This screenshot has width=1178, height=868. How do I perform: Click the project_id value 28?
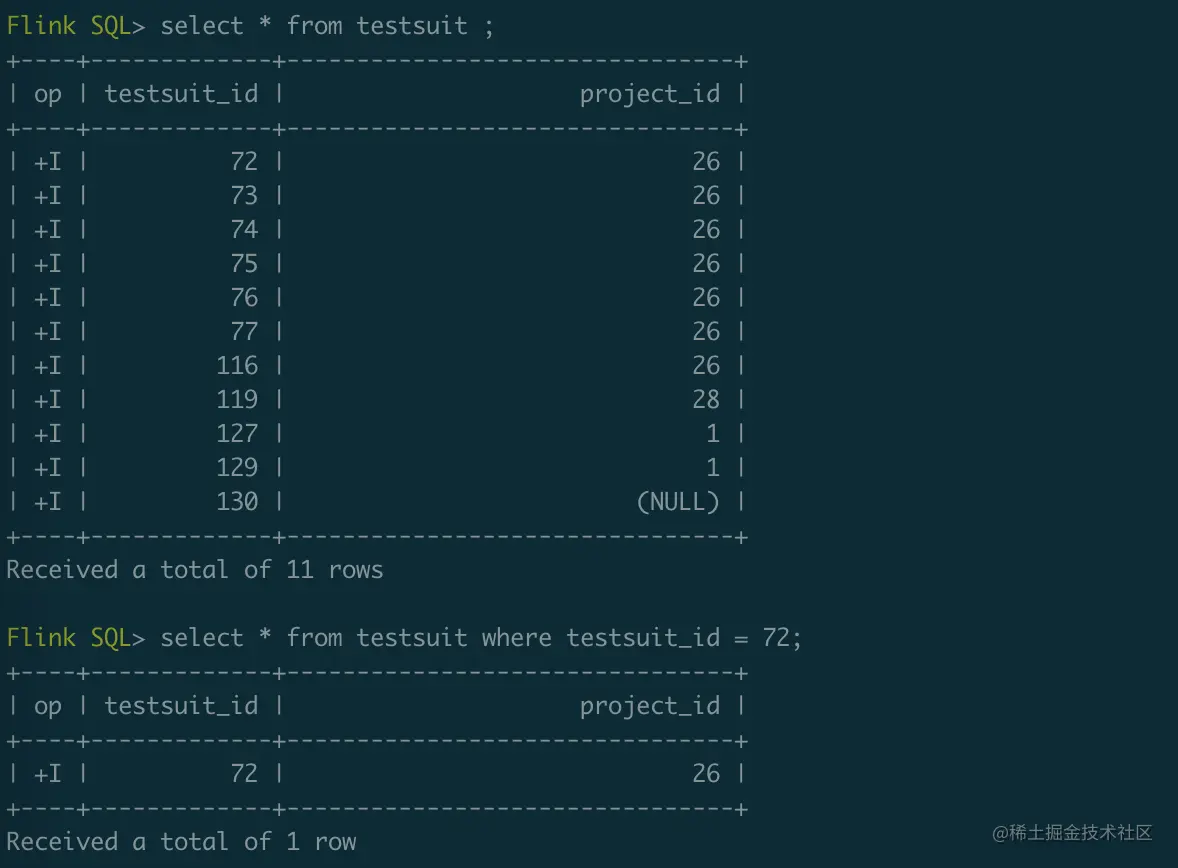(x=706, y=400)
